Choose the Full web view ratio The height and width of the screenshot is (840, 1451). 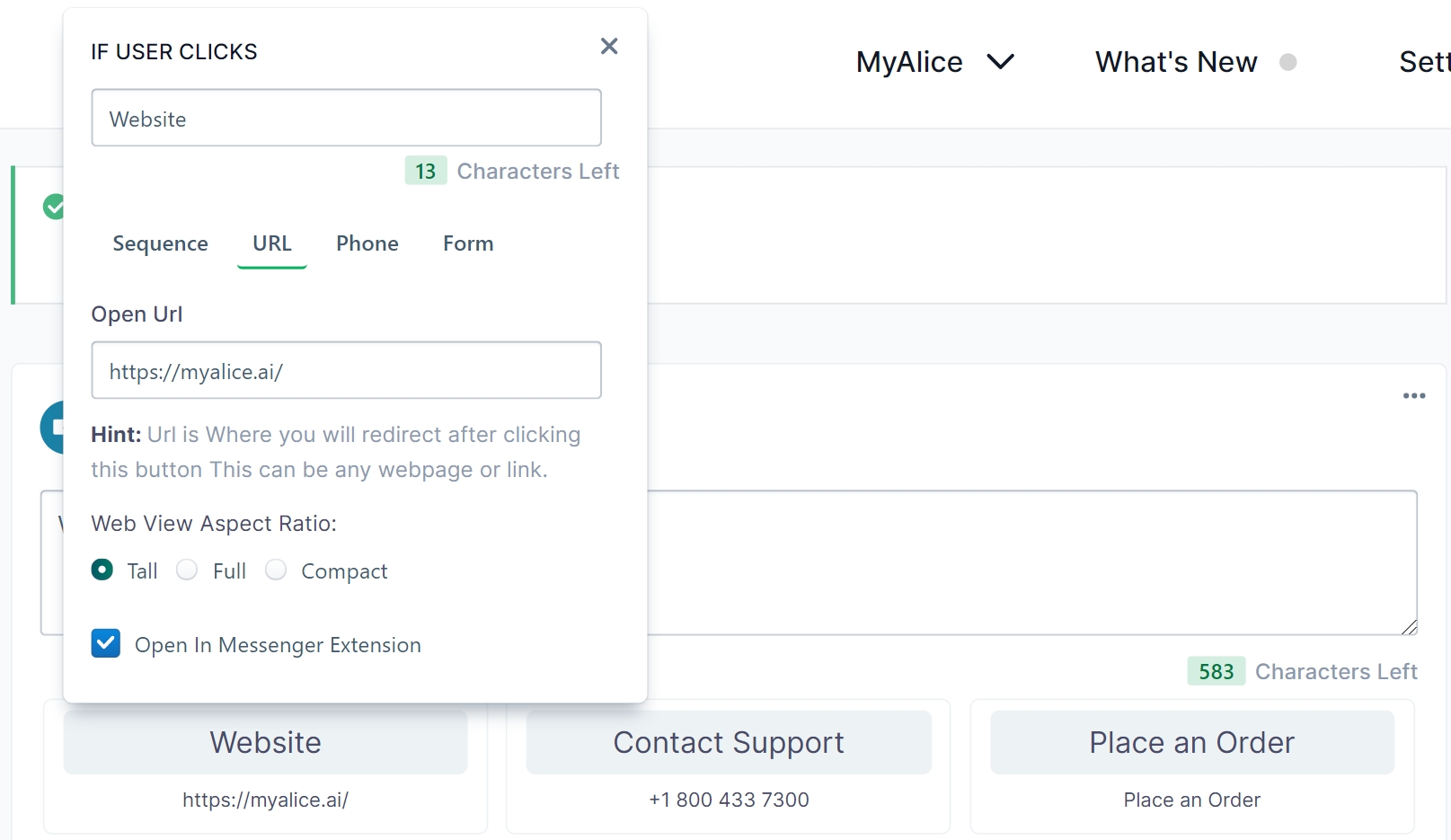coord(187,570)
